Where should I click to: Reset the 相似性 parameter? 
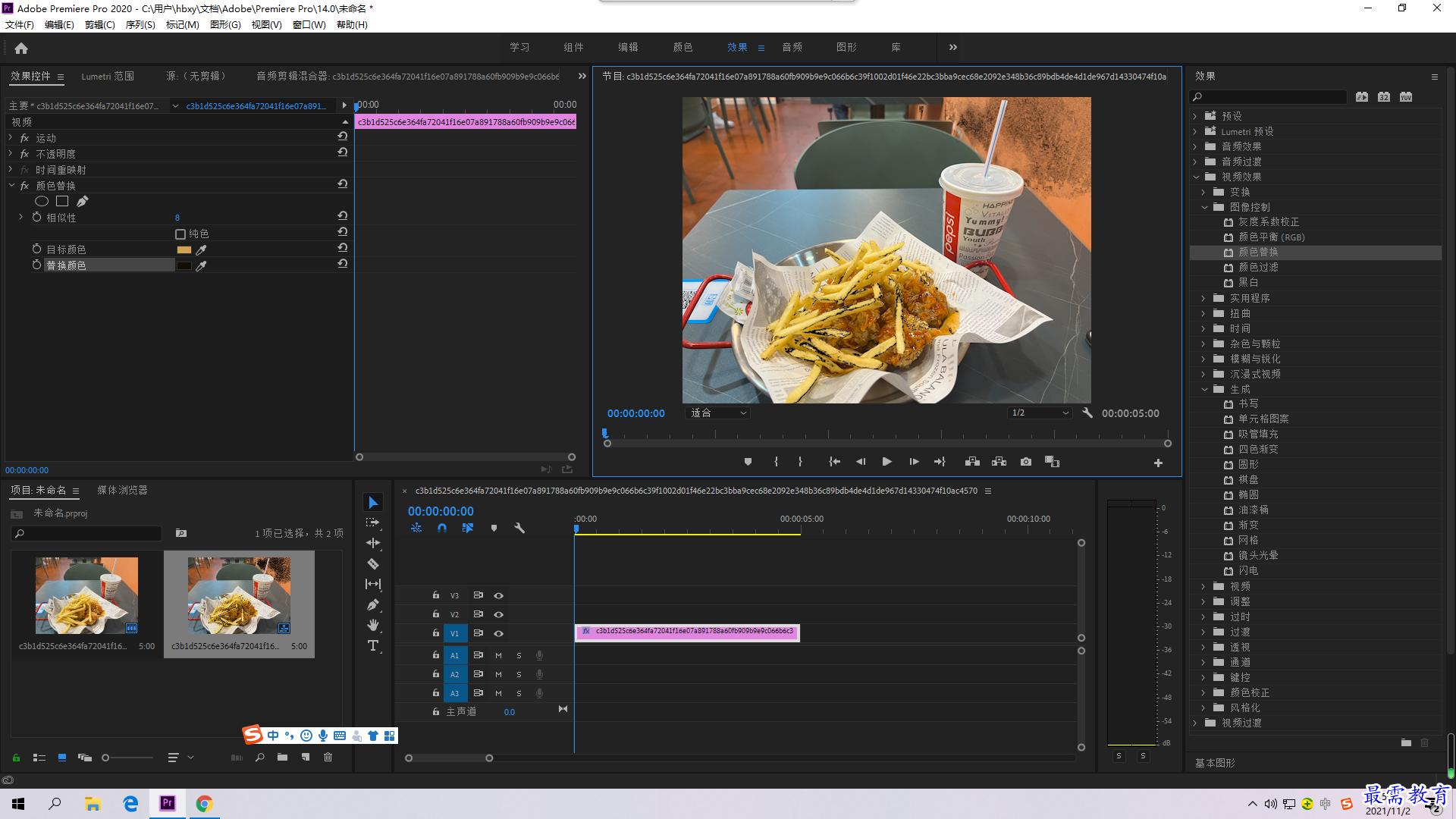[x=343, y=216]
